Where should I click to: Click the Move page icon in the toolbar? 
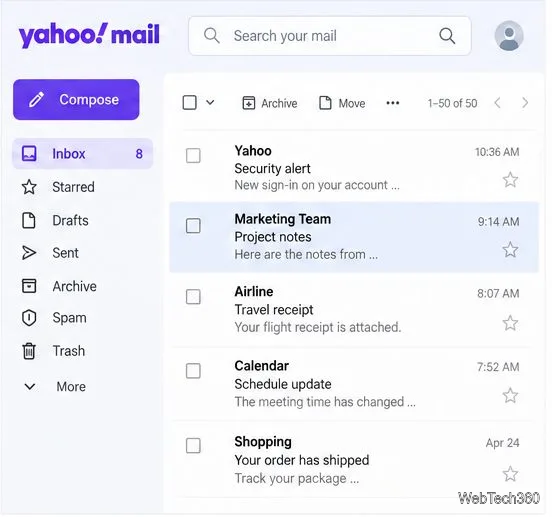325,103
